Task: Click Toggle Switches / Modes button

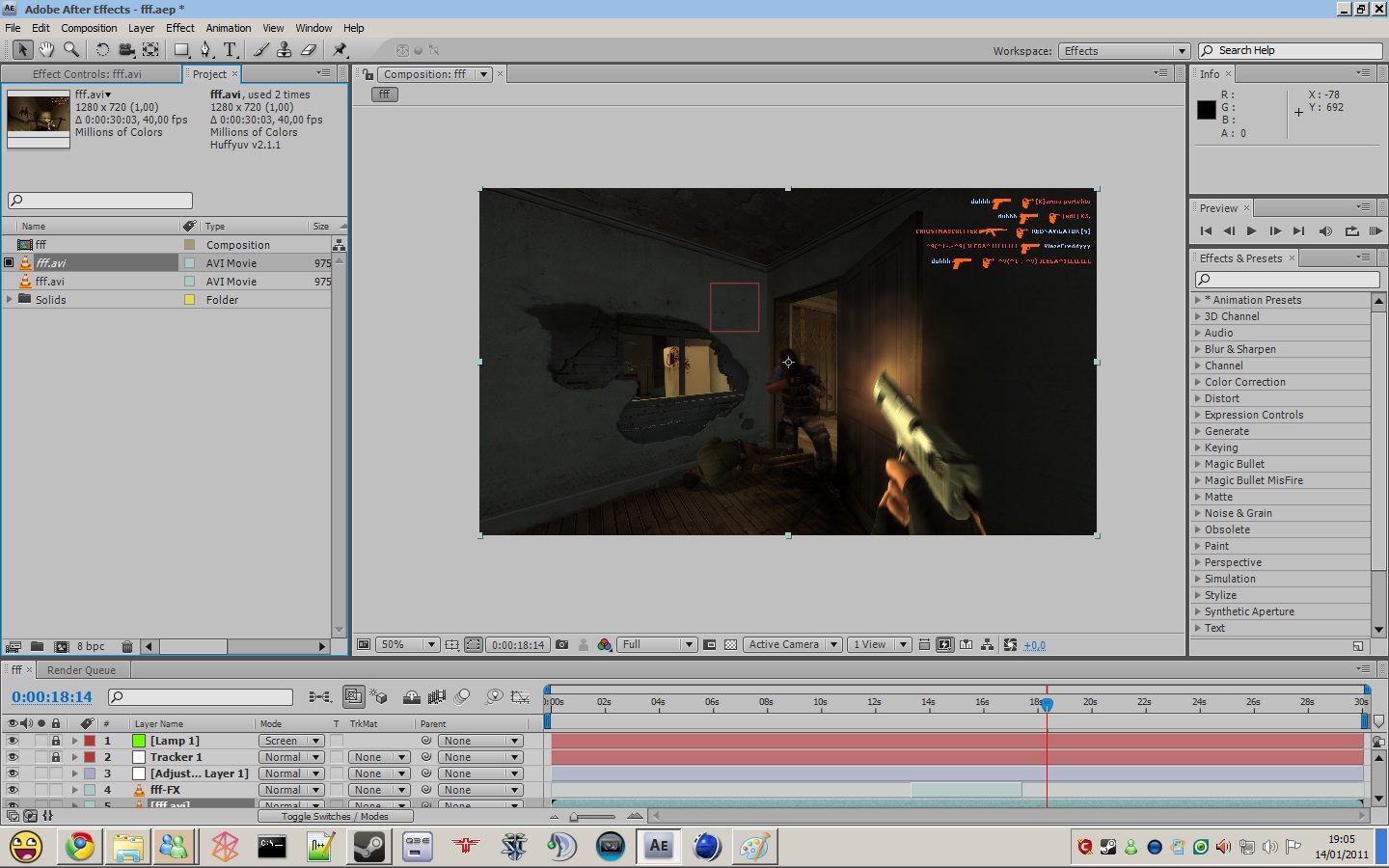Action: pyautogui.click(x=335, y=816)
